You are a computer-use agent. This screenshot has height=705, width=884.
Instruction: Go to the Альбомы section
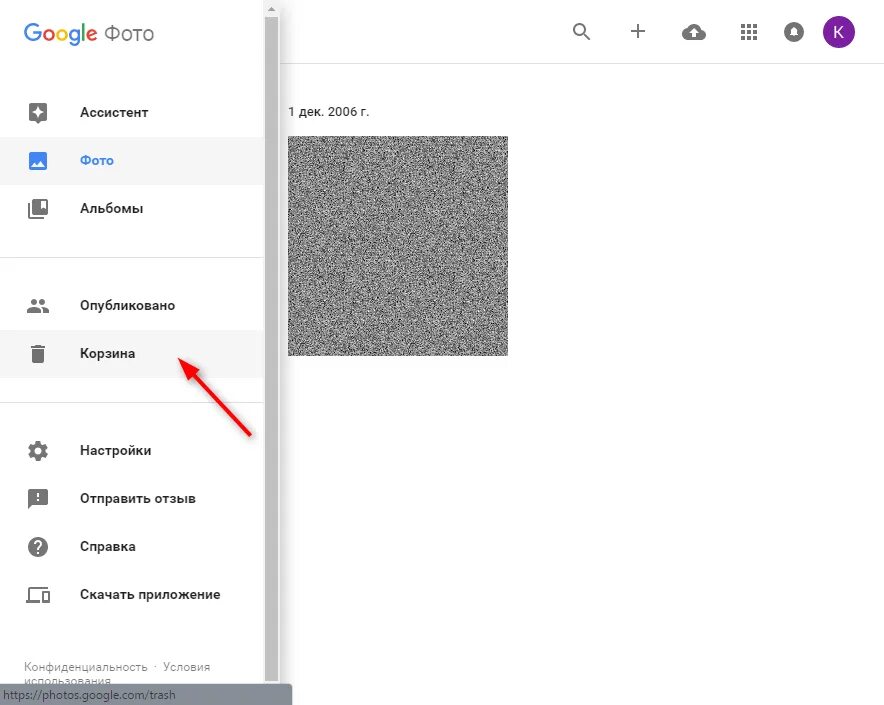132,209
